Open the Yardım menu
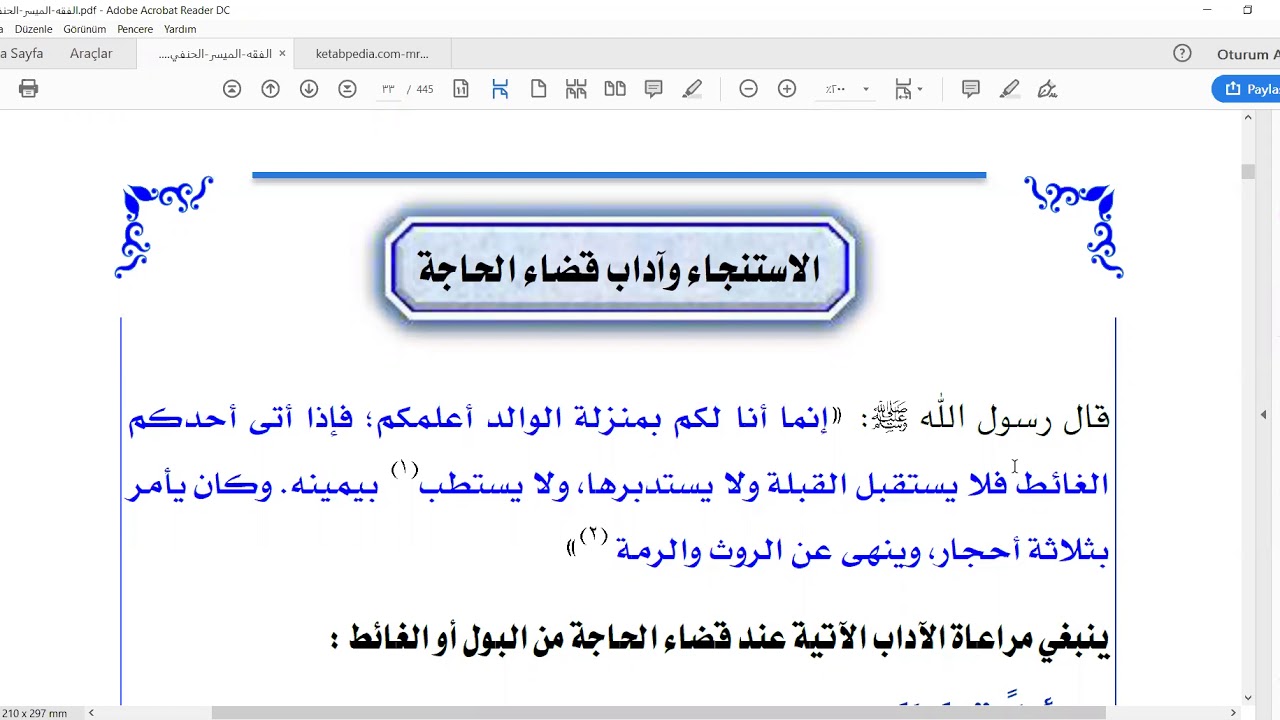This screenshot has width=1280, height=720. click(180, 29)
